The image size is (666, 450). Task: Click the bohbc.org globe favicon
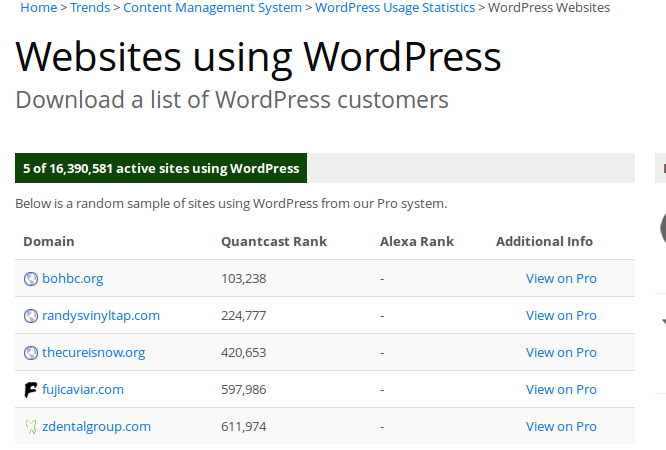31,279
